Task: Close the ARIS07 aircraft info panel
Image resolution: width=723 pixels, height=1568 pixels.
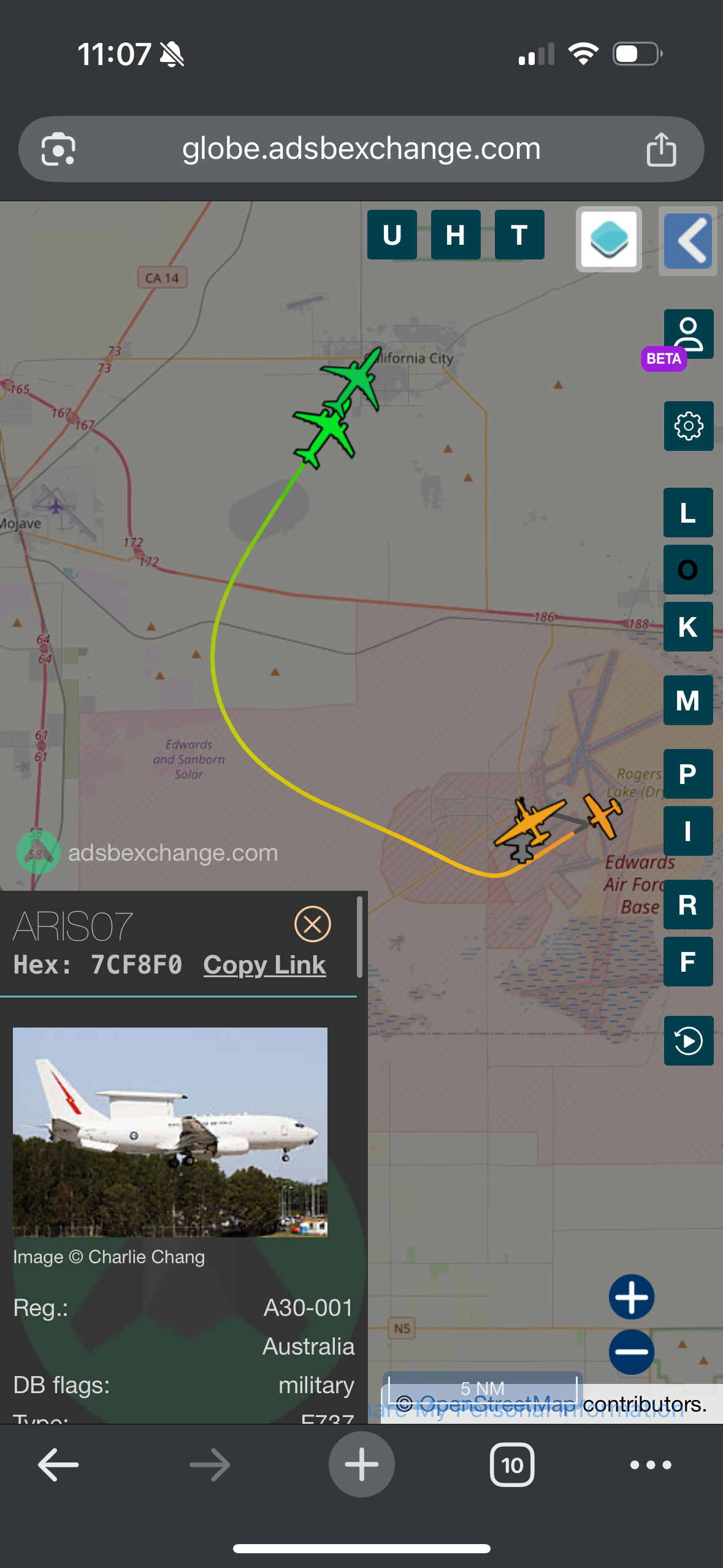Action: pos(313,924)
